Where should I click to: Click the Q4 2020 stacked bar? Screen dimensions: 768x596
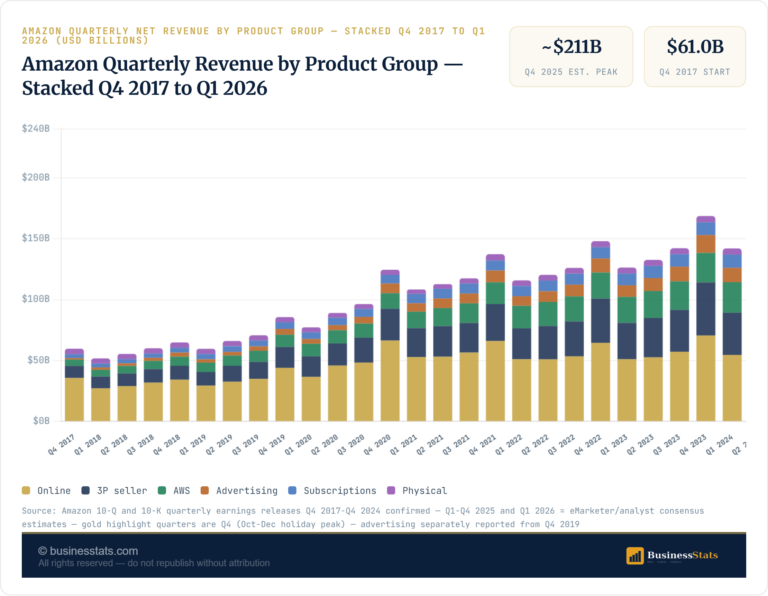coord(390,345)
